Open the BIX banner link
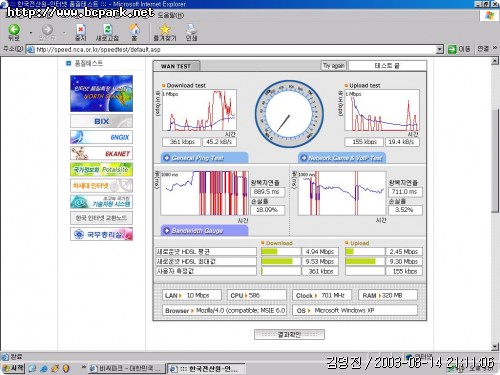Viewport: 500px width, 375px height. pyautogui.click(x=101, y=121)
